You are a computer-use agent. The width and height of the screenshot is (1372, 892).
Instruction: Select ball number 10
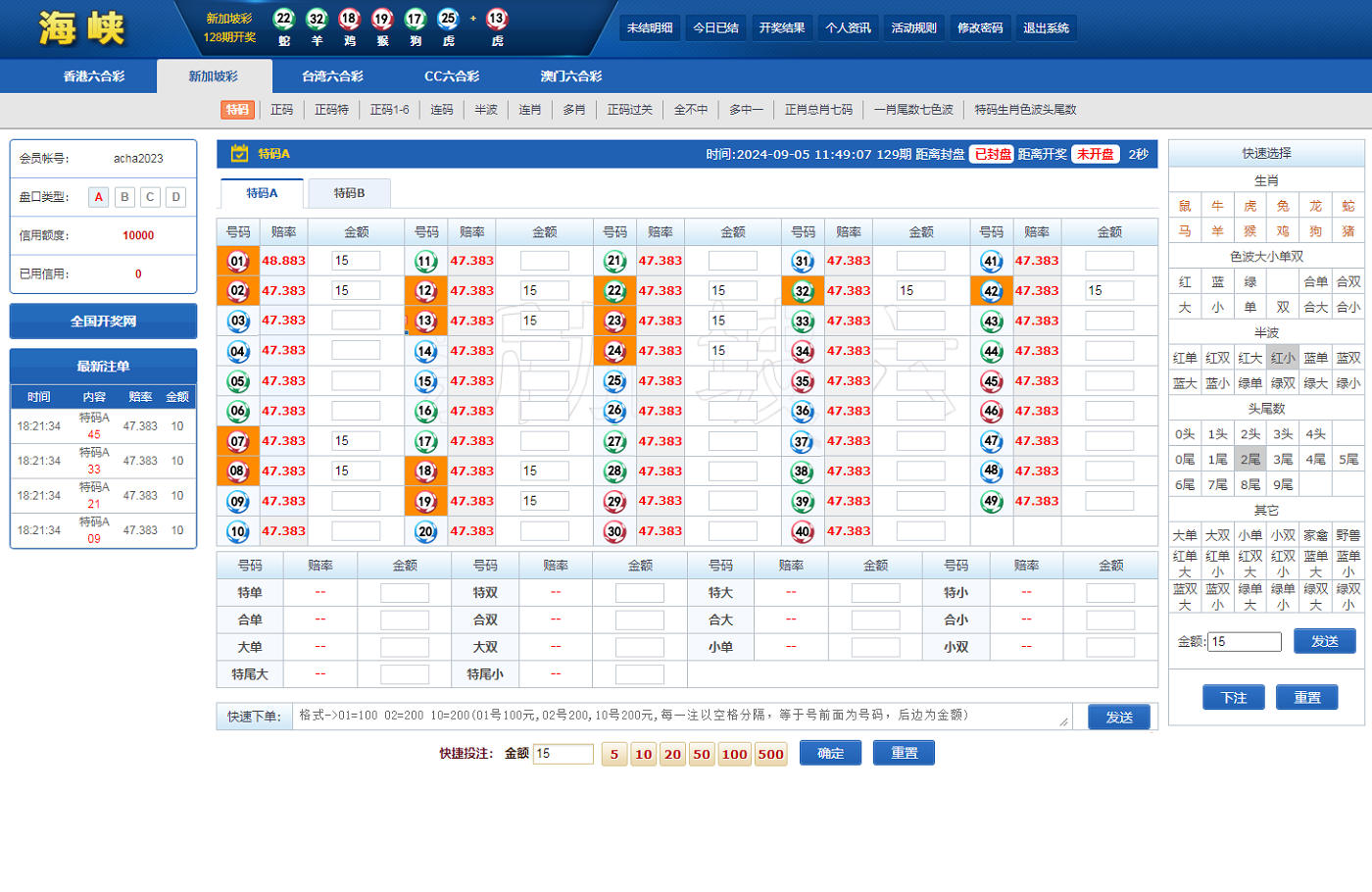click(x=237, y=531)
